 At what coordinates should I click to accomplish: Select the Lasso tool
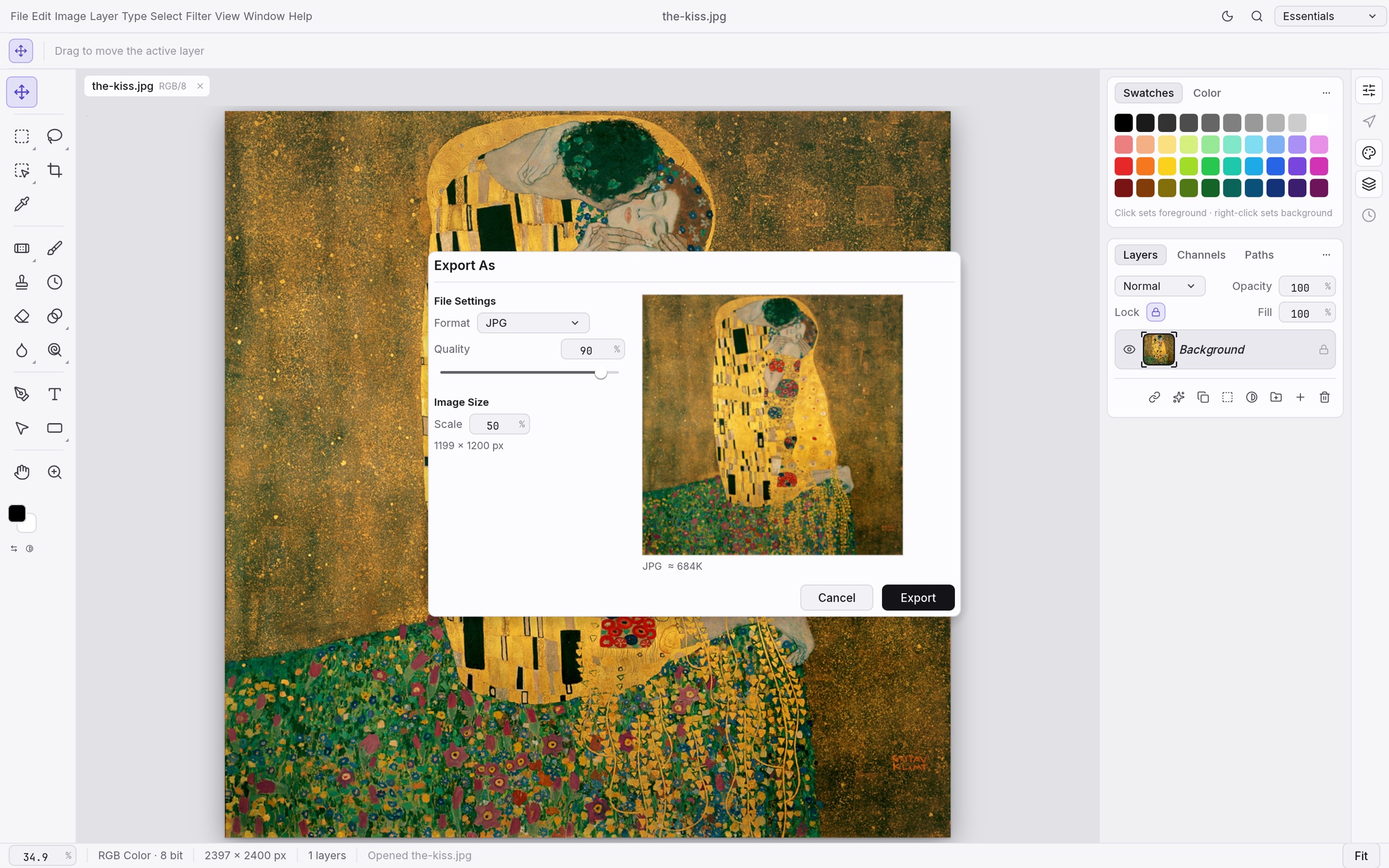point(54,136)
